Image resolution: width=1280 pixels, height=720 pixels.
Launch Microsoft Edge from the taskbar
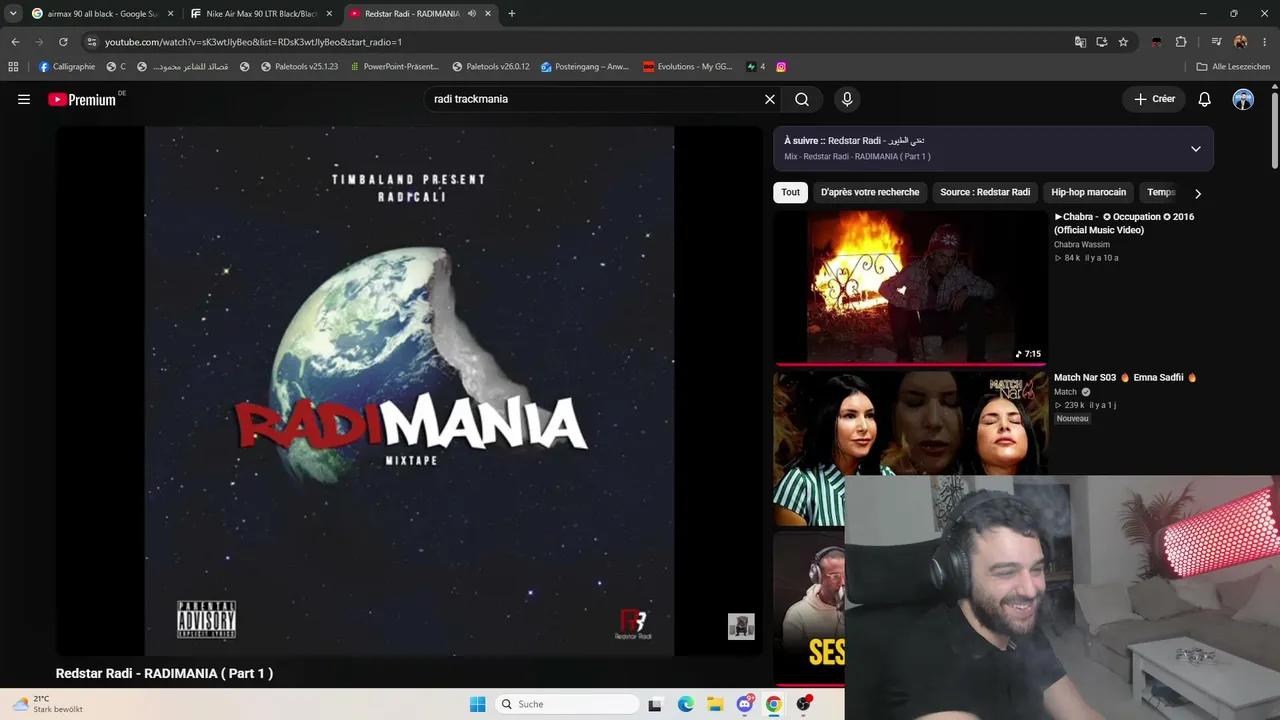point(685,704)
